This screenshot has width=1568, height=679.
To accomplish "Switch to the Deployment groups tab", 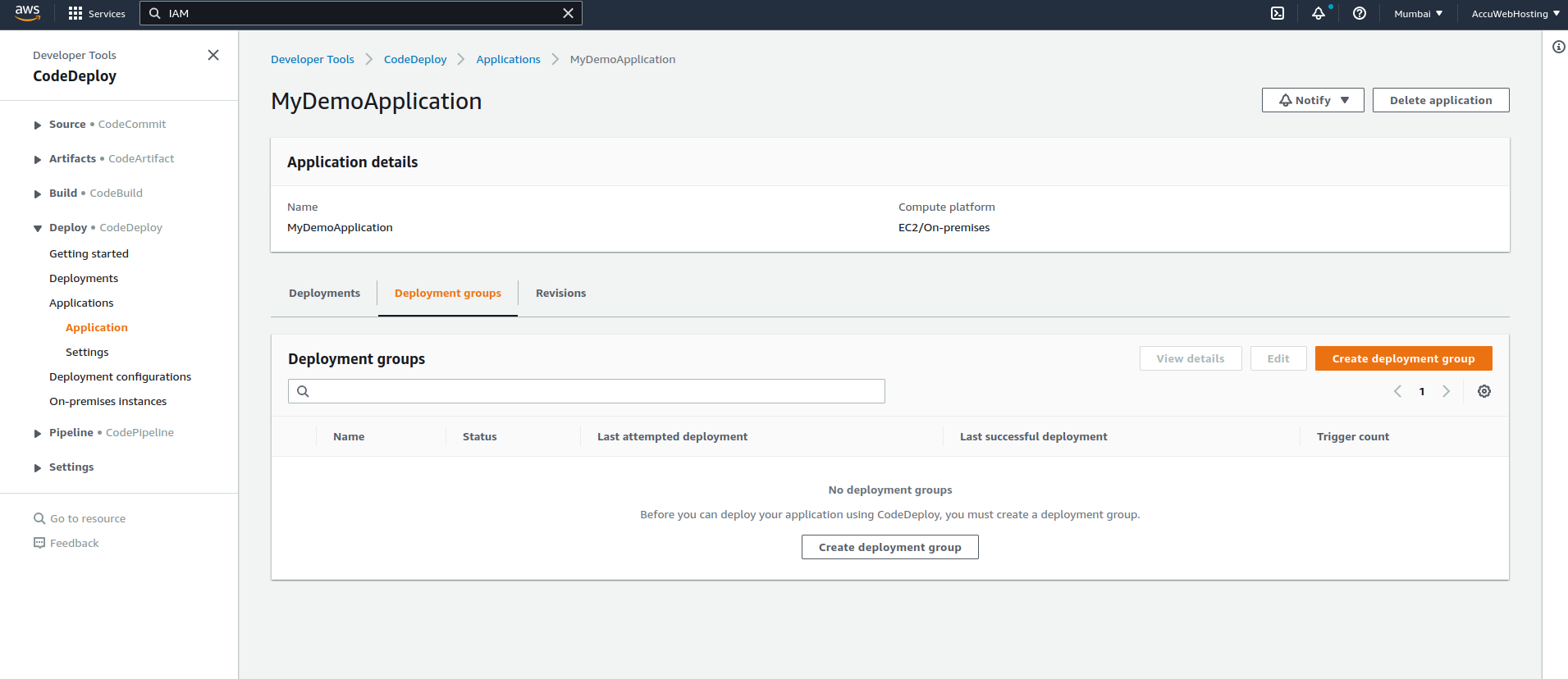I will coord(448,294).
